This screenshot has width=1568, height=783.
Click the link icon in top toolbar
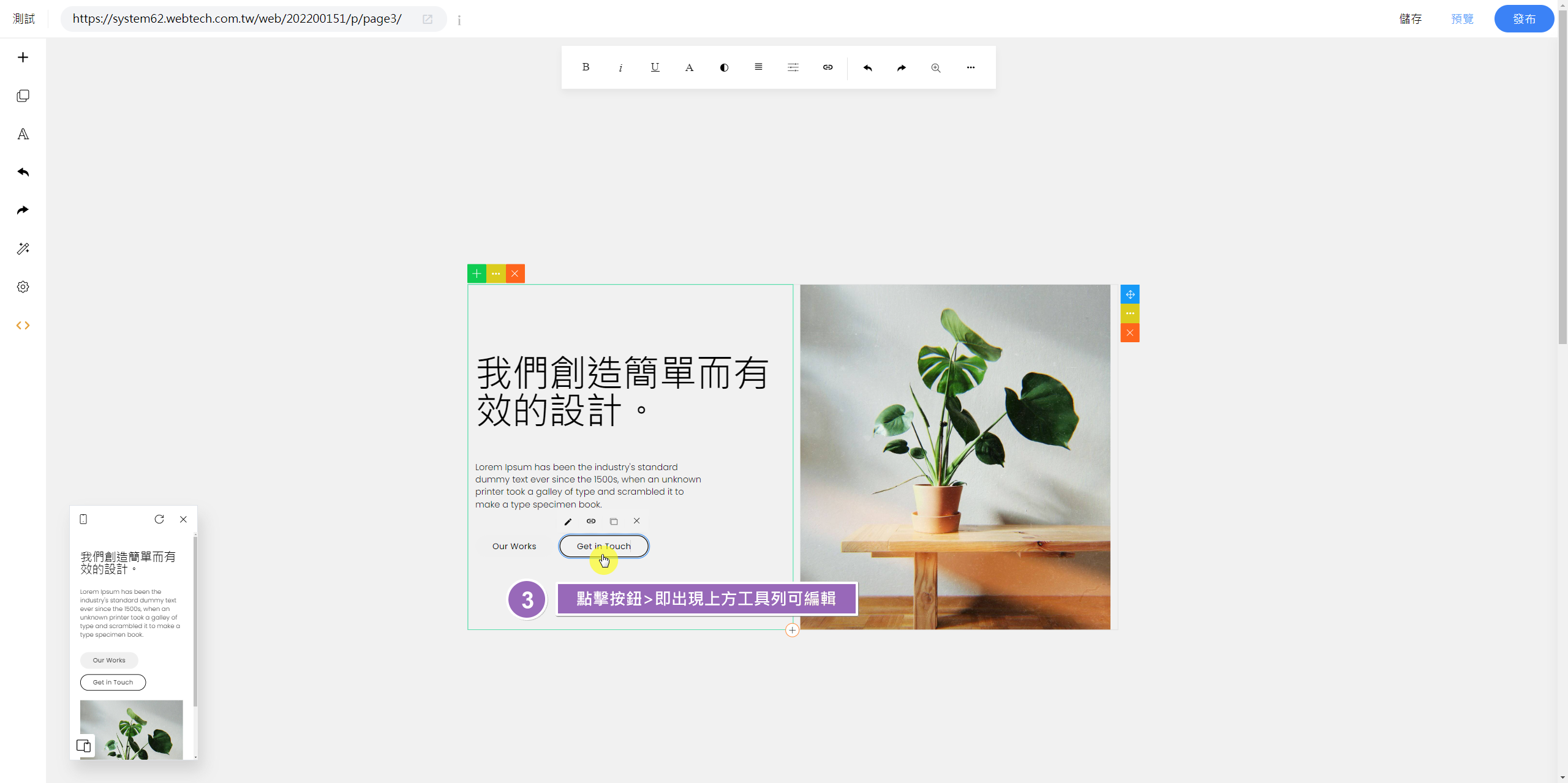827,67
